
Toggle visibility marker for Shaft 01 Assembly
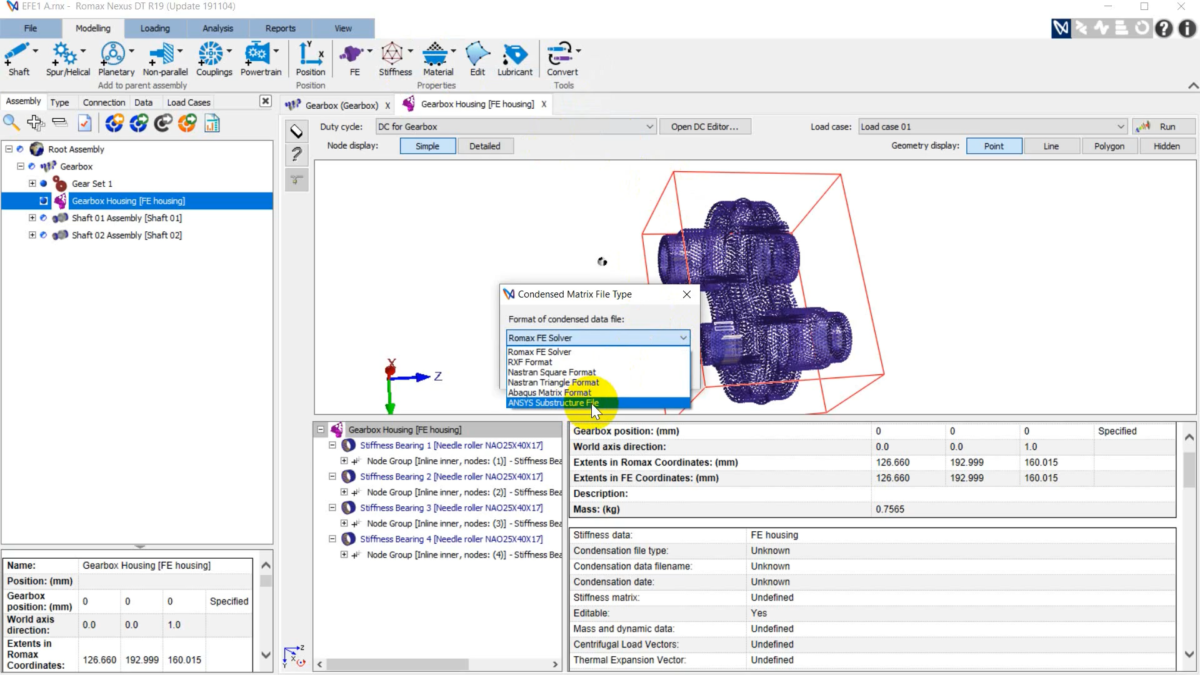(44, 218)
